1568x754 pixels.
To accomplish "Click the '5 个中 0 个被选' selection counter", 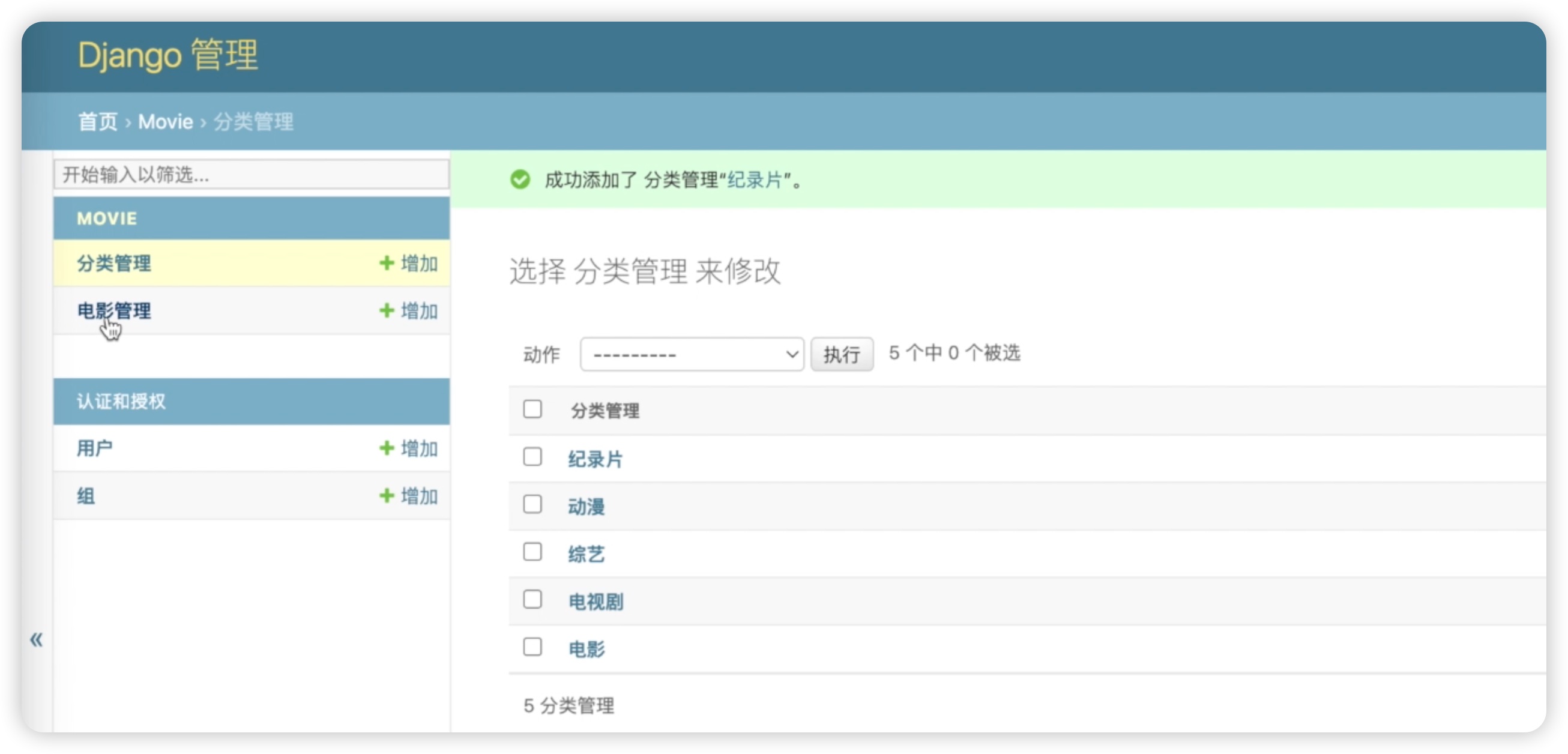I will point(954,352).
